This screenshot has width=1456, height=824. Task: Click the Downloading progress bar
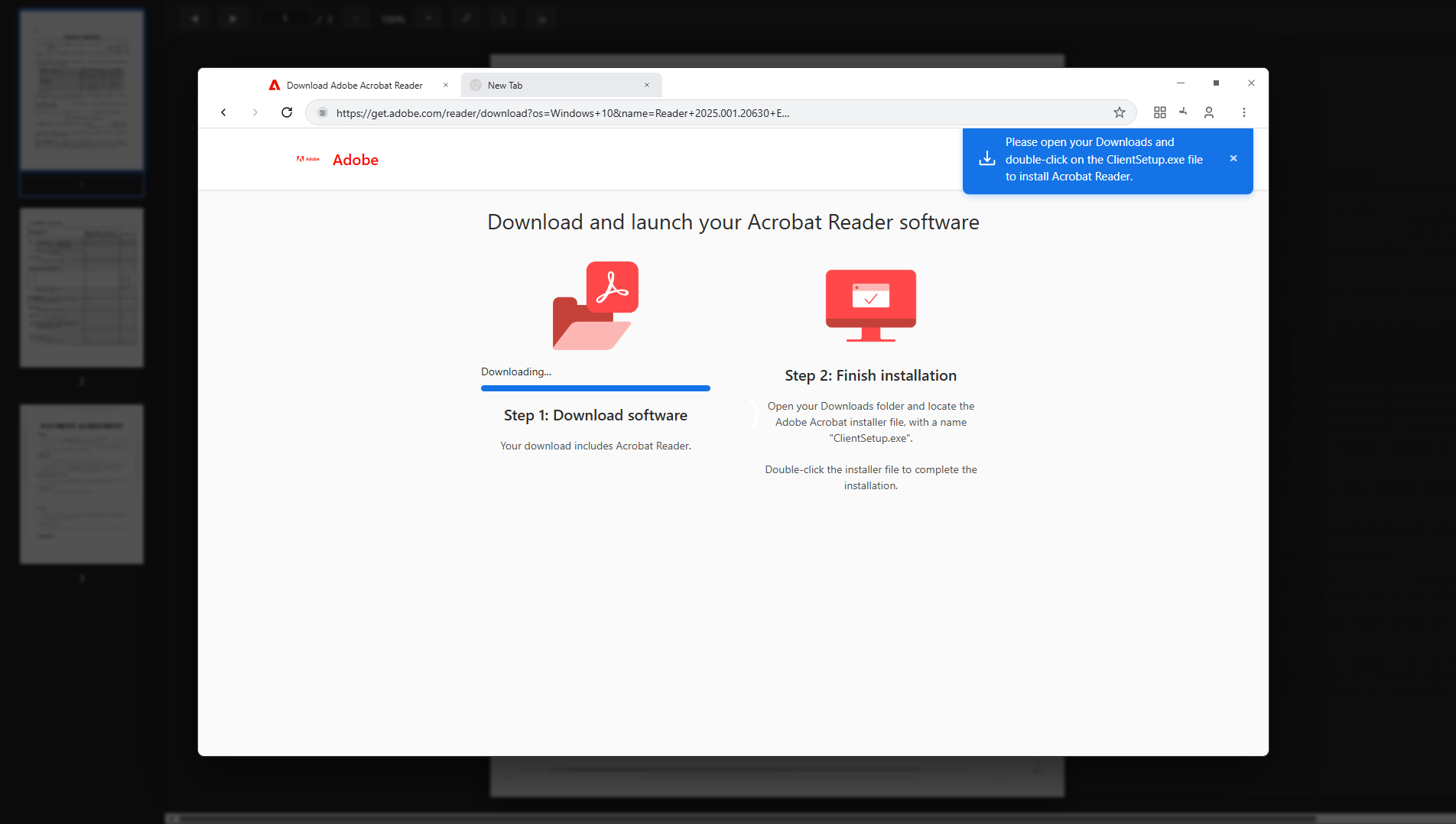pos(596,388)
